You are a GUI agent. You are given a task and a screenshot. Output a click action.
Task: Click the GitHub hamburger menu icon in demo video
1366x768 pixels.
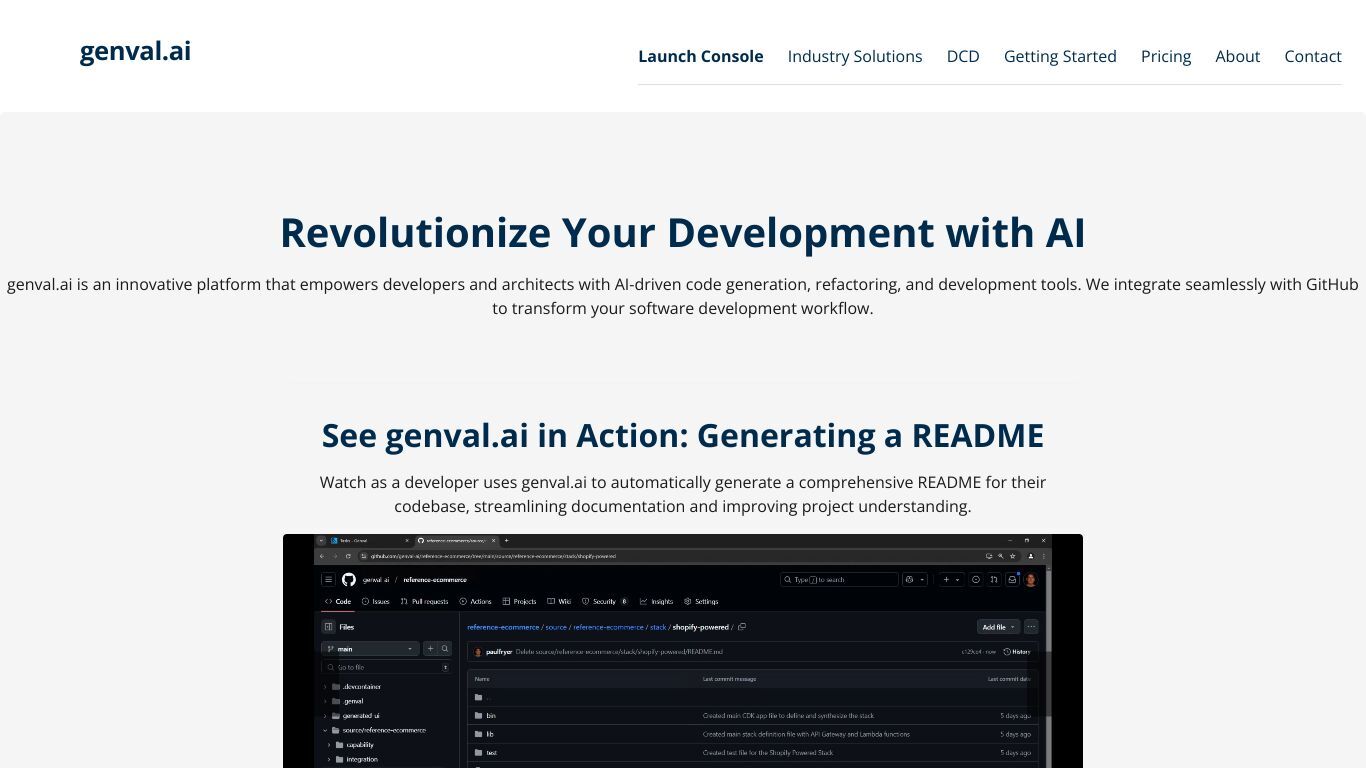pos(328,580)
